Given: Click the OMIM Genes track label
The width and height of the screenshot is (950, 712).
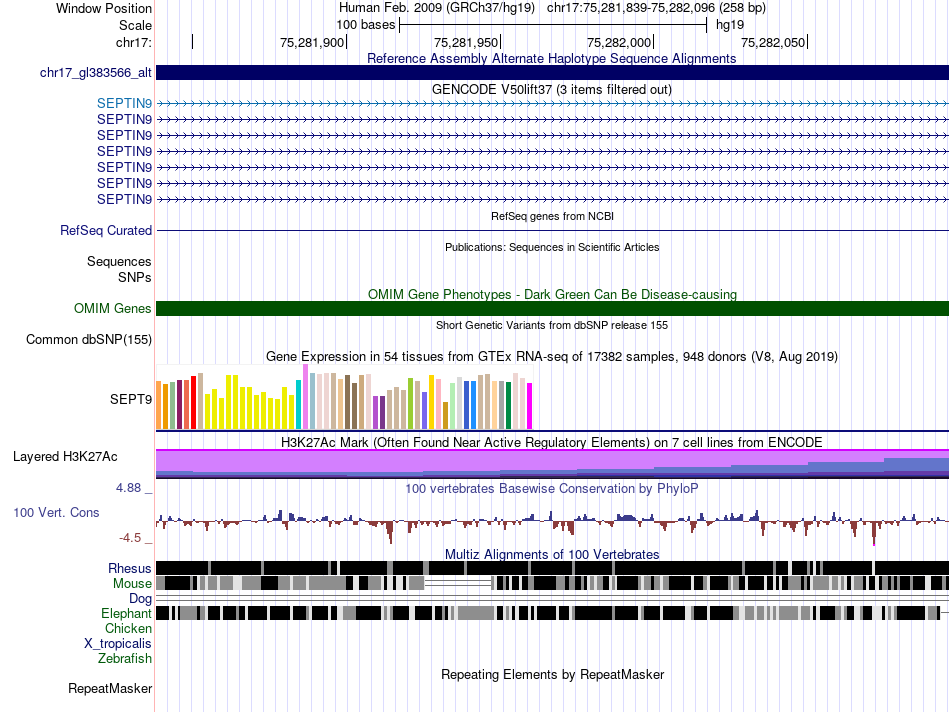Looking at the screenshot, I should tap(113, 308).
